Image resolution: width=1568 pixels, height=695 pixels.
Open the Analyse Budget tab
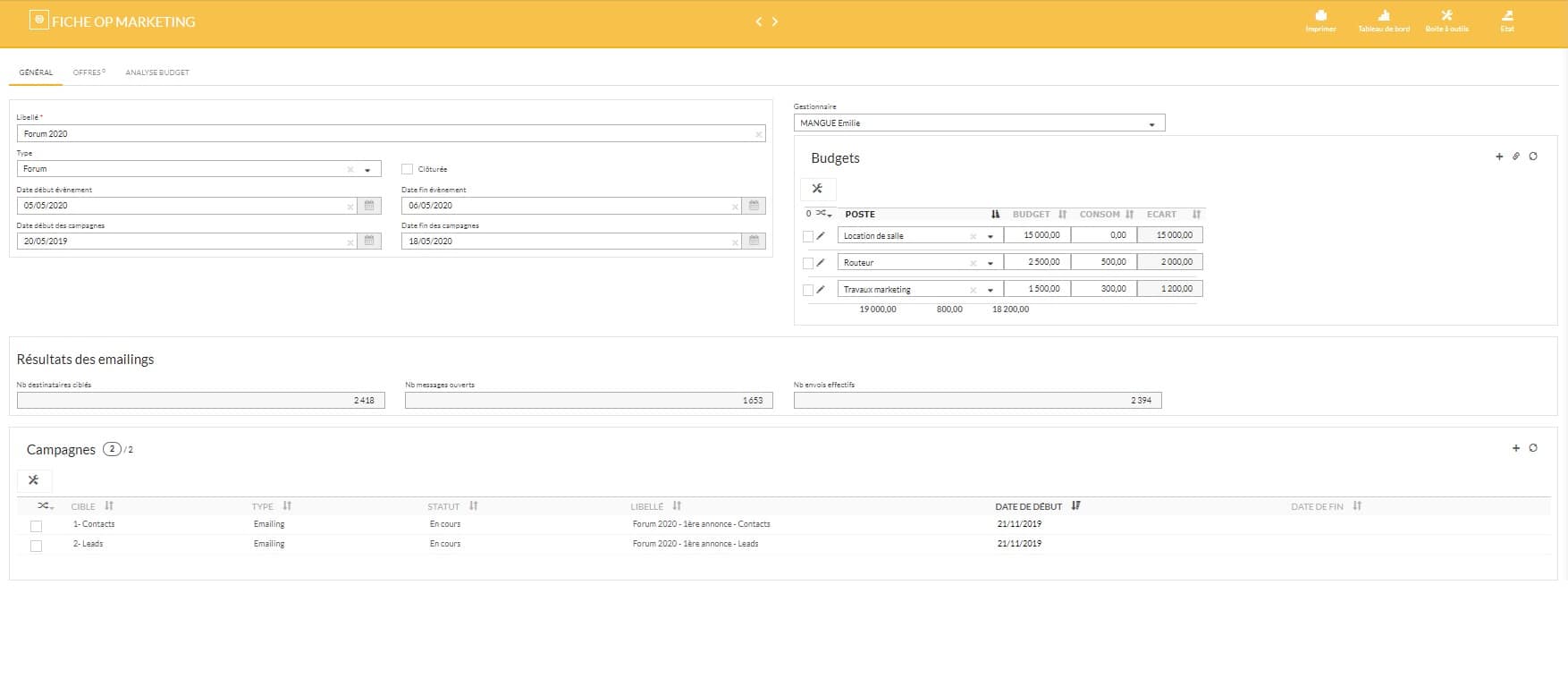click(x=157, y=72)
